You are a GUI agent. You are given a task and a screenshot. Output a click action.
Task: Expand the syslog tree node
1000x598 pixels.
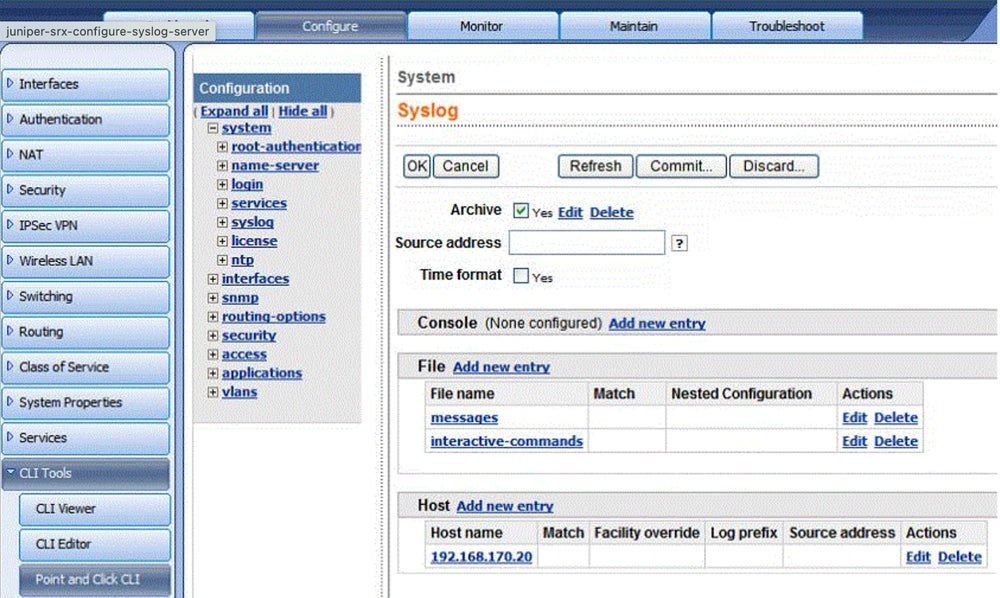point(223,222)
